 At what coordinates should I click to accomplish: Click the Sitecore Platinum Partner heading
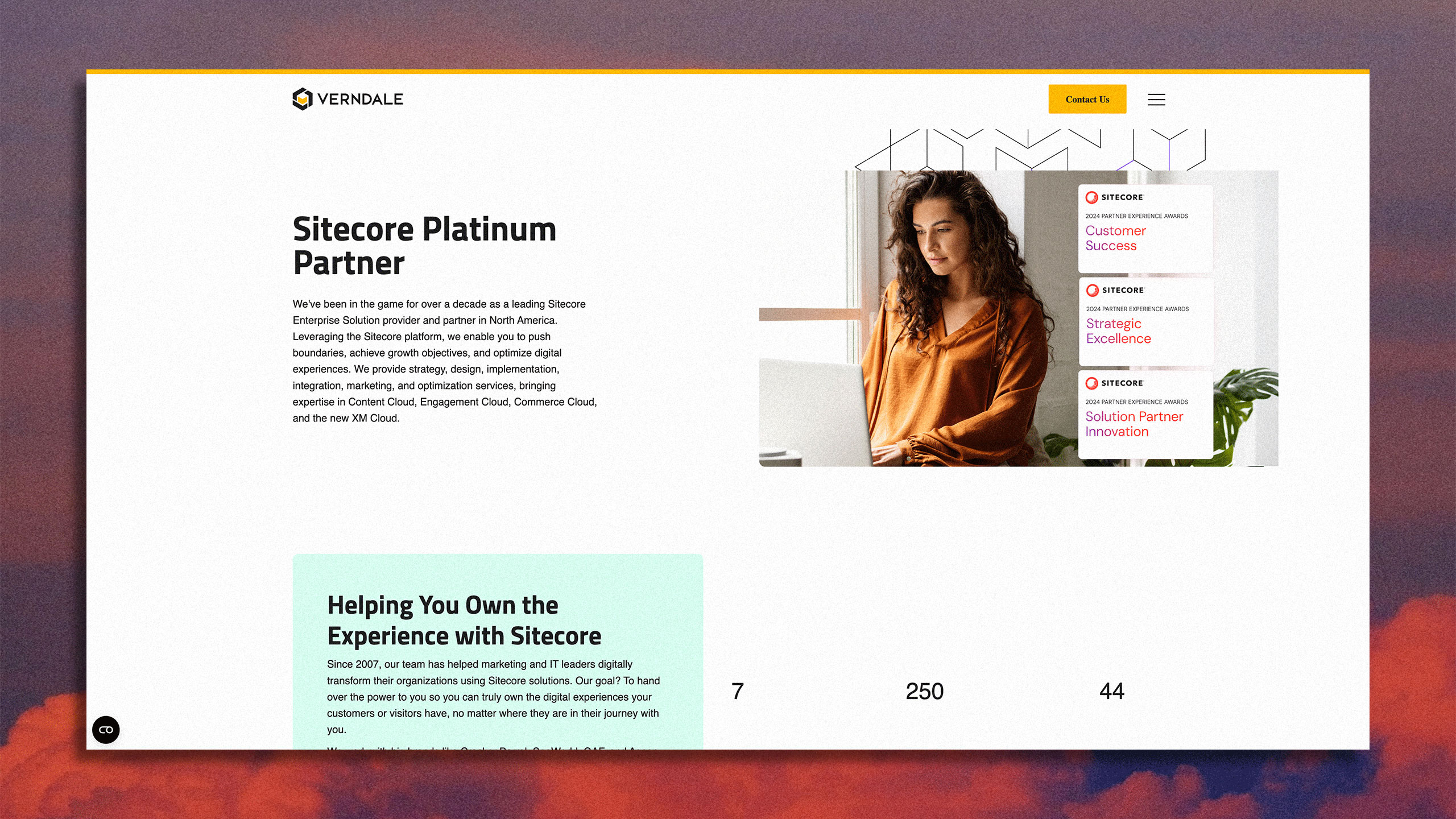tap(424, 246)
